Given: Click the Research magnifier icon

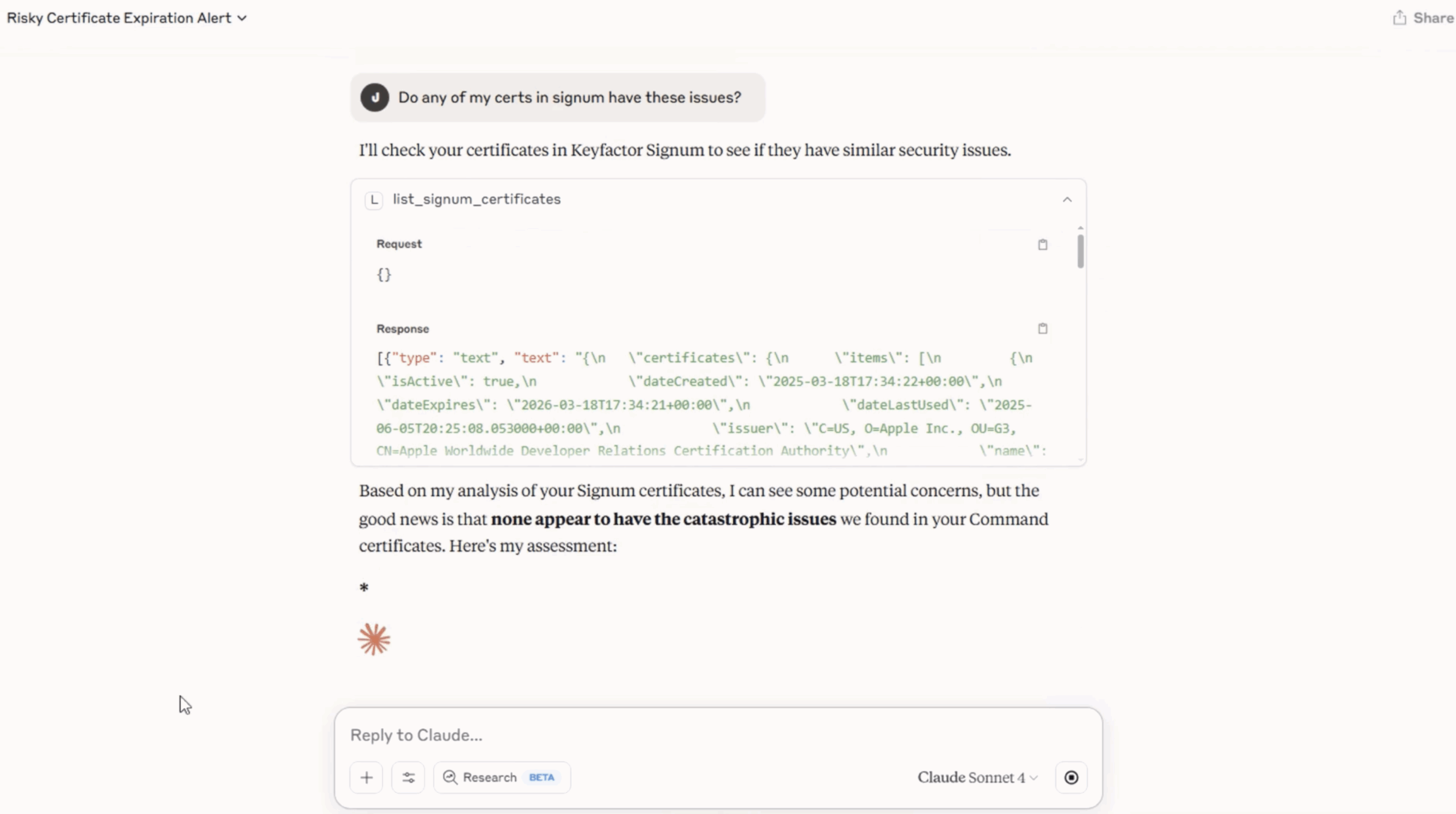Looking at the screenshot, I should [x=450, y=777].
